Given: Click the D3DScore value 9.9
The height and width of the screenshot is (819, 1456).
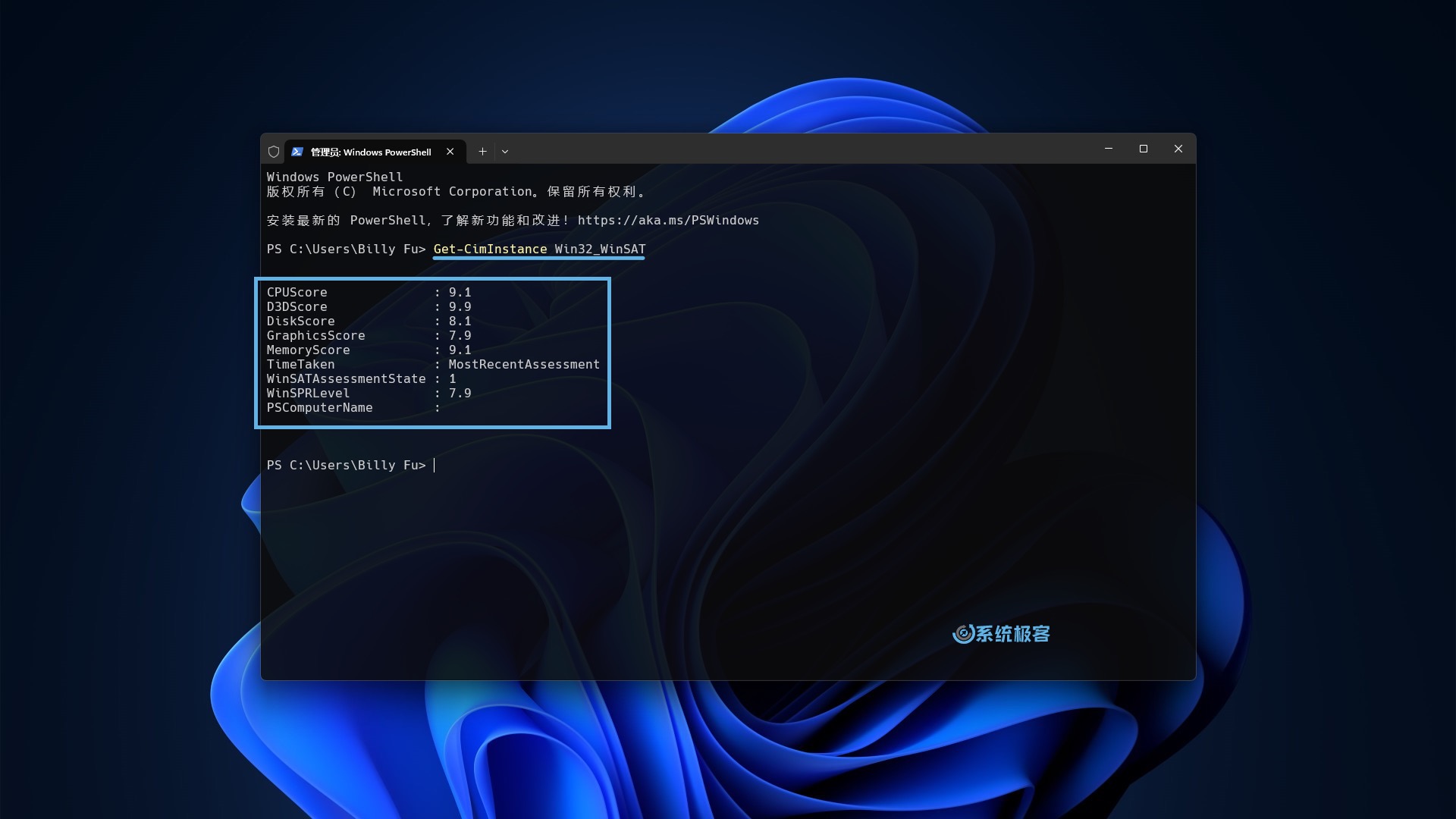Looking at the screenshot, I should point(460,306).
